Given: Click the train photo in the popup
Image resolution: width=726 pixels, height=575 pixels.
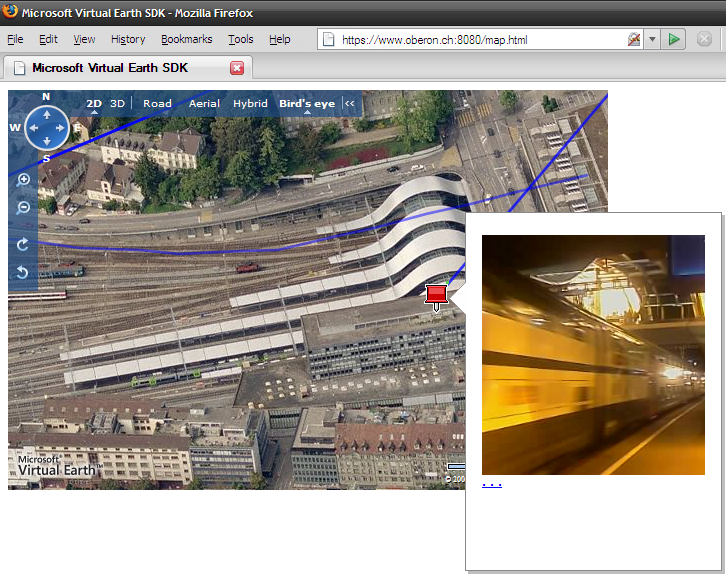Looking at the screenshot, I should click(x=593, y=355).
